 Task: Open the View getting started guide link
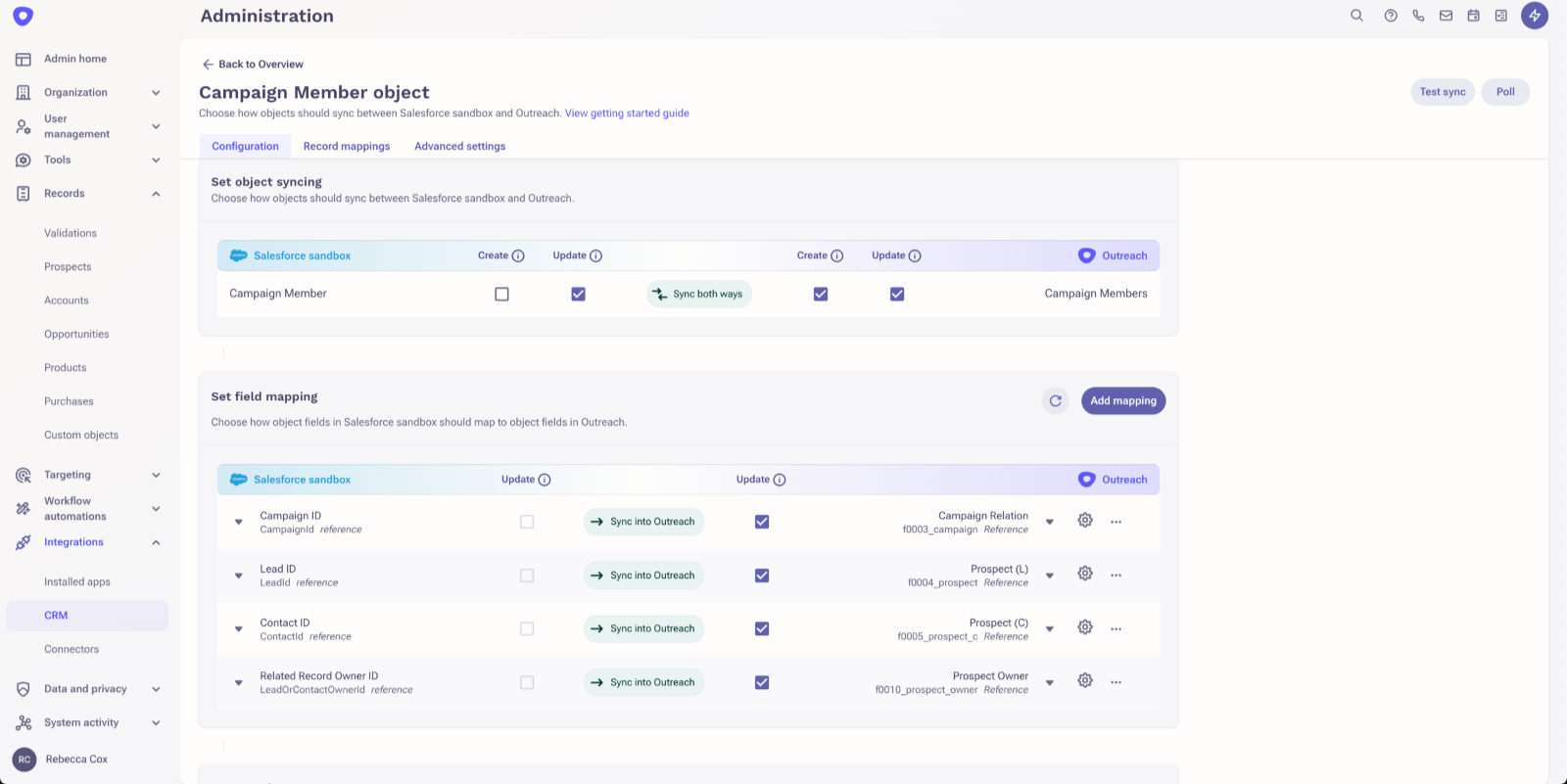tap(627, 114)
